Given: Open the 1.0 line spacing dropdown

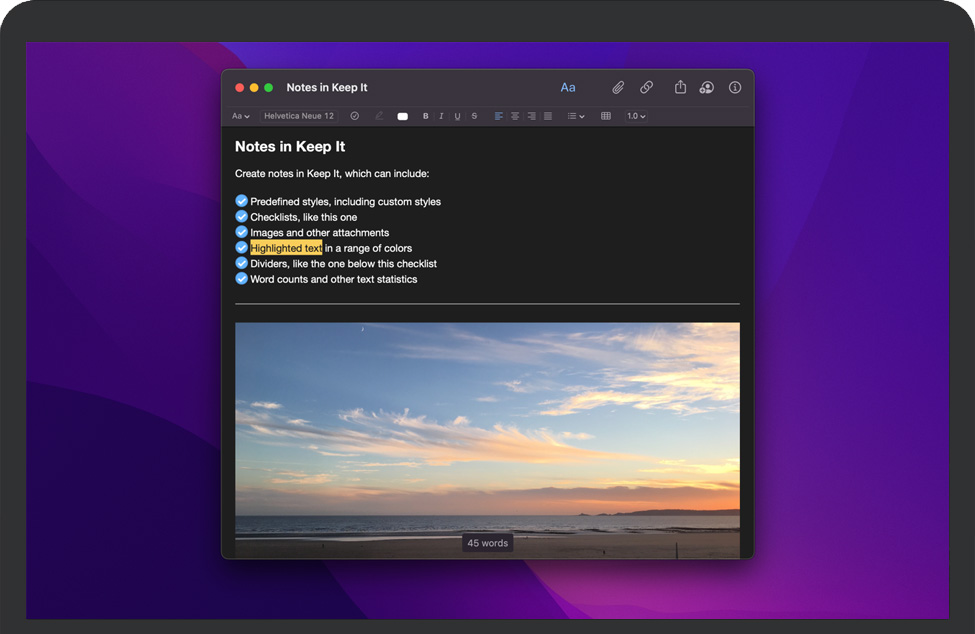Looking at the screenshot, I should point(636,116).
